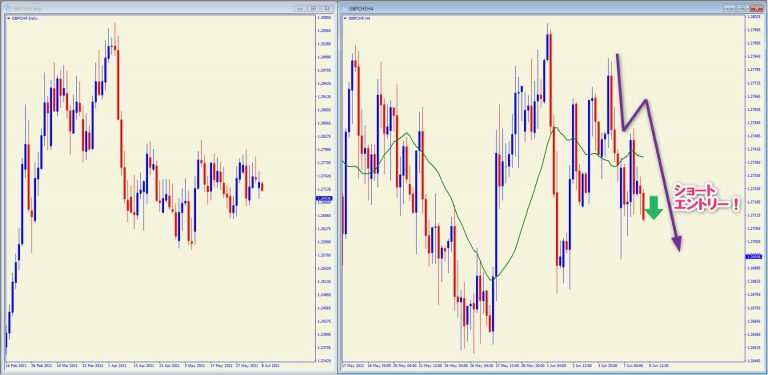Image resolution: width=768 pixels, height=375 pixels.
Task: Select the green down arrow marker
Action: [x=653, y=208]
